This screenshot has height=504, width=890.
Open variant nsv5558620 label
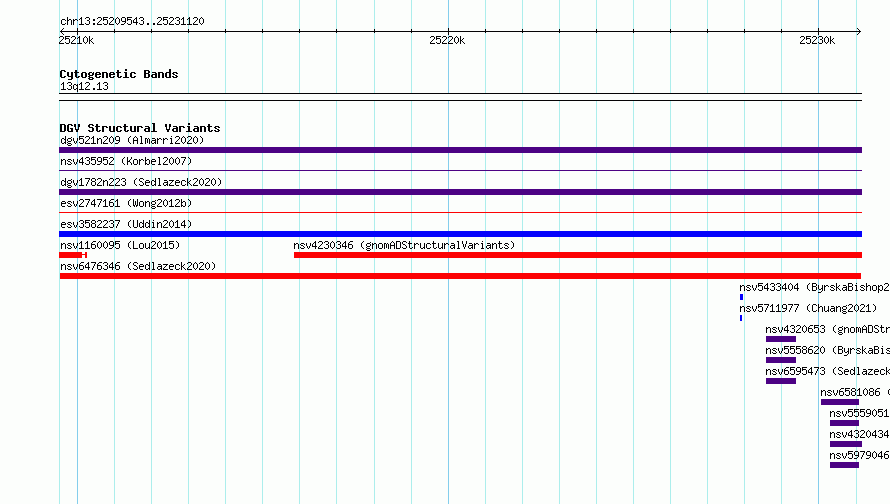[x=827, y=350]
